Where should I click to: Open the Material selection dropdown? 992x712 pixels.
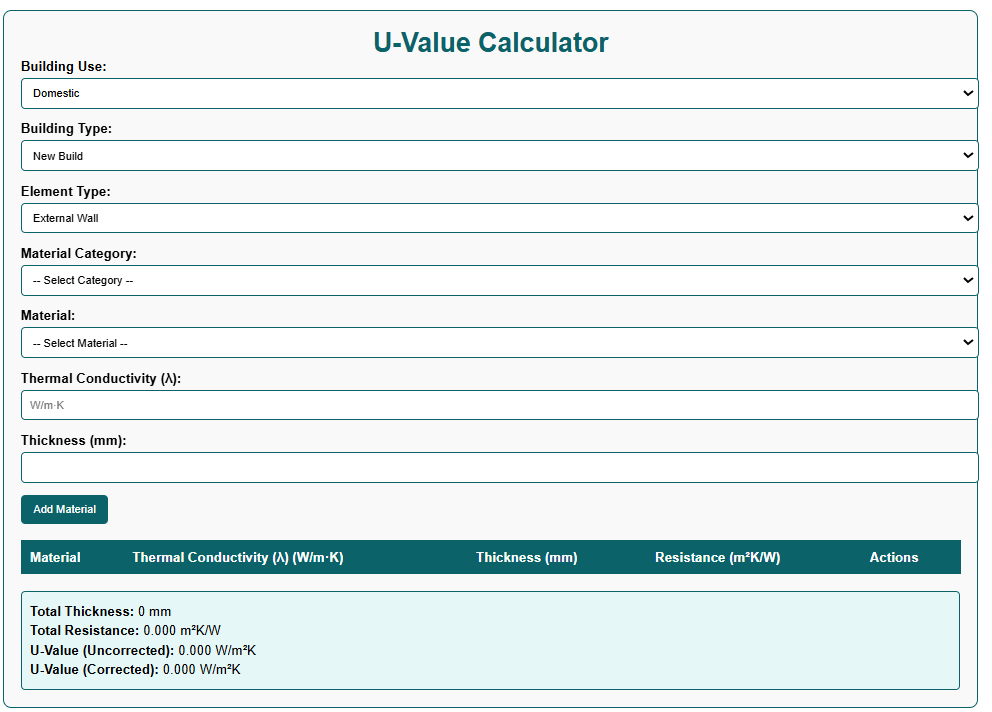[496, 342]
